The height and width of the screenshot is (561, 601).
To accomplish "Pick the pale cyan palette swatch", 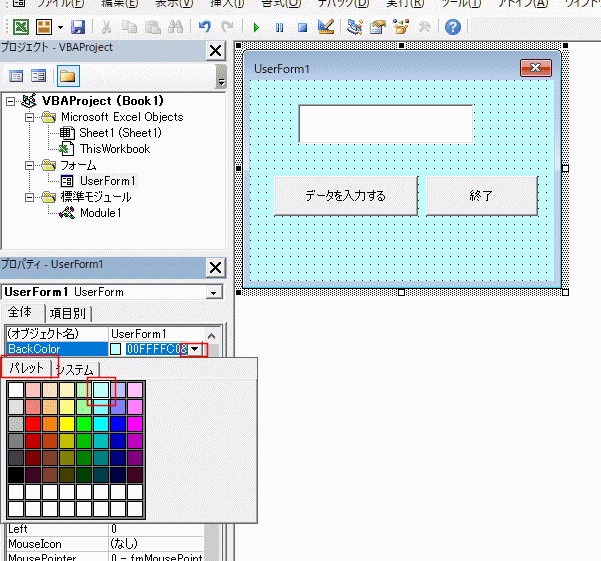I will (101, 390).
